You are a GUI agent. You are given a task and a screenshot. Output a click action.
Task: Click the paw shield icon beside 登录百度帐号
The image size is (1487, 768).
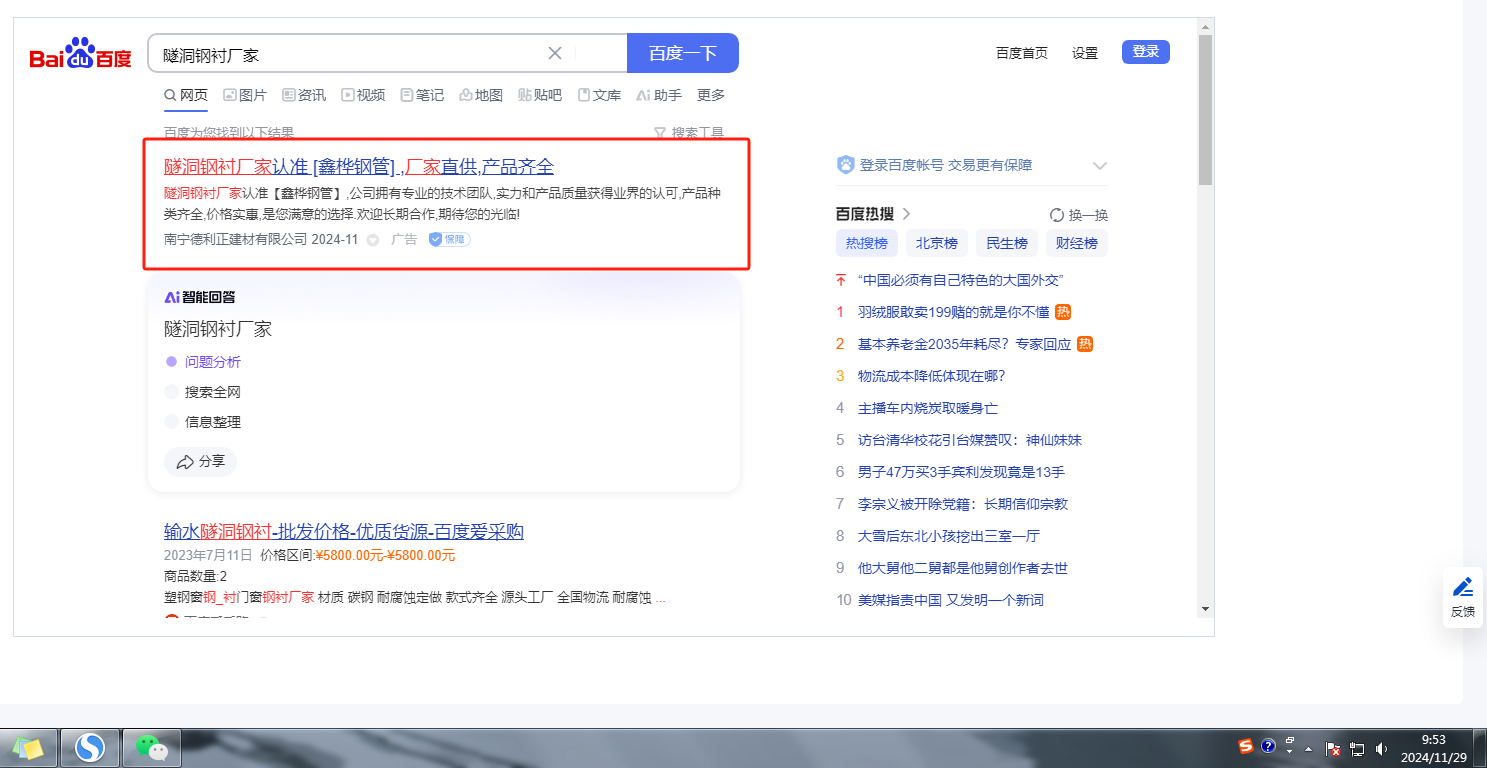(845, 165)
